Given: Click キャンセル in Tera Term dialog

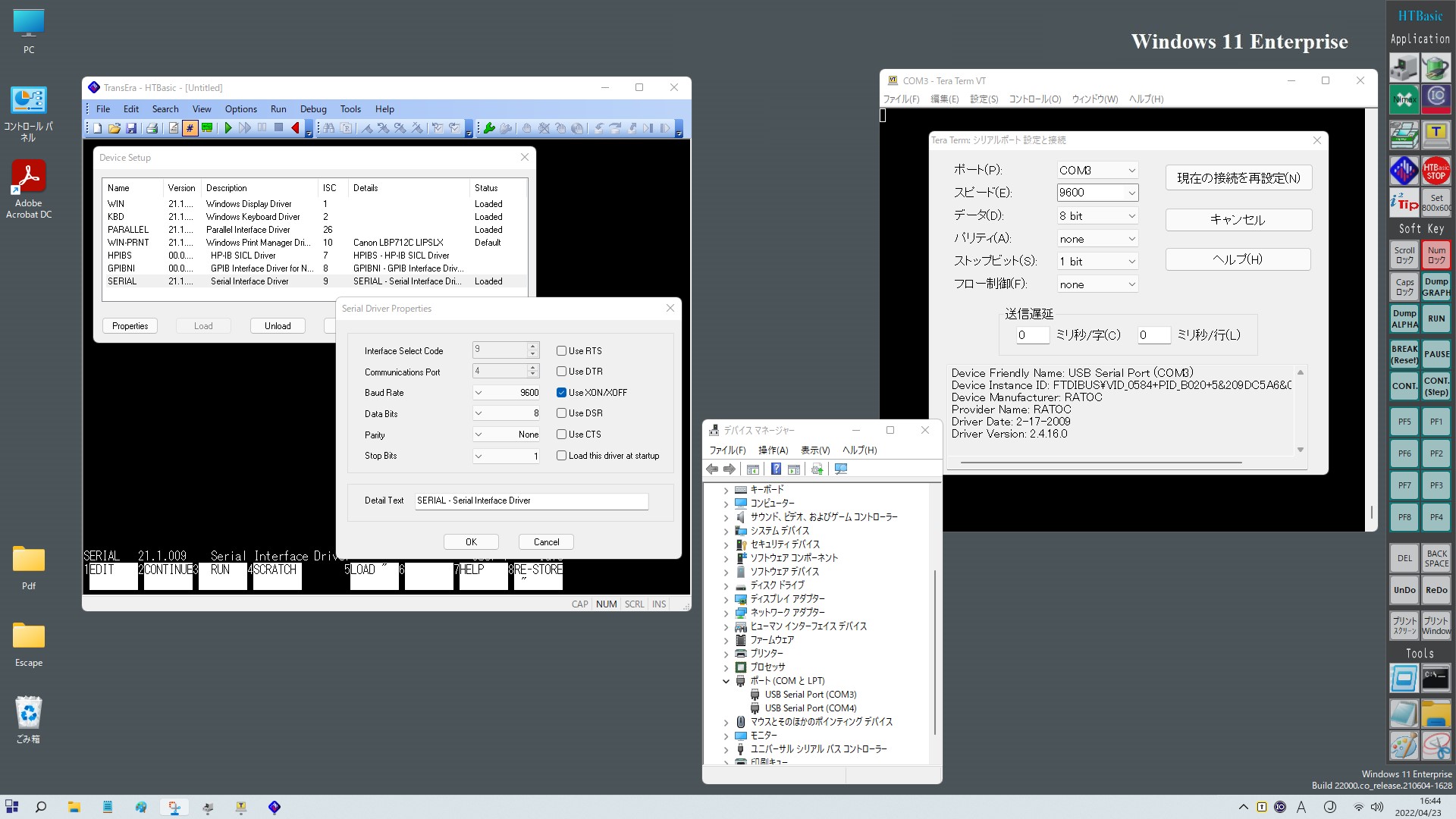Looking at the screenshot, I should [x=1238, y=220].
